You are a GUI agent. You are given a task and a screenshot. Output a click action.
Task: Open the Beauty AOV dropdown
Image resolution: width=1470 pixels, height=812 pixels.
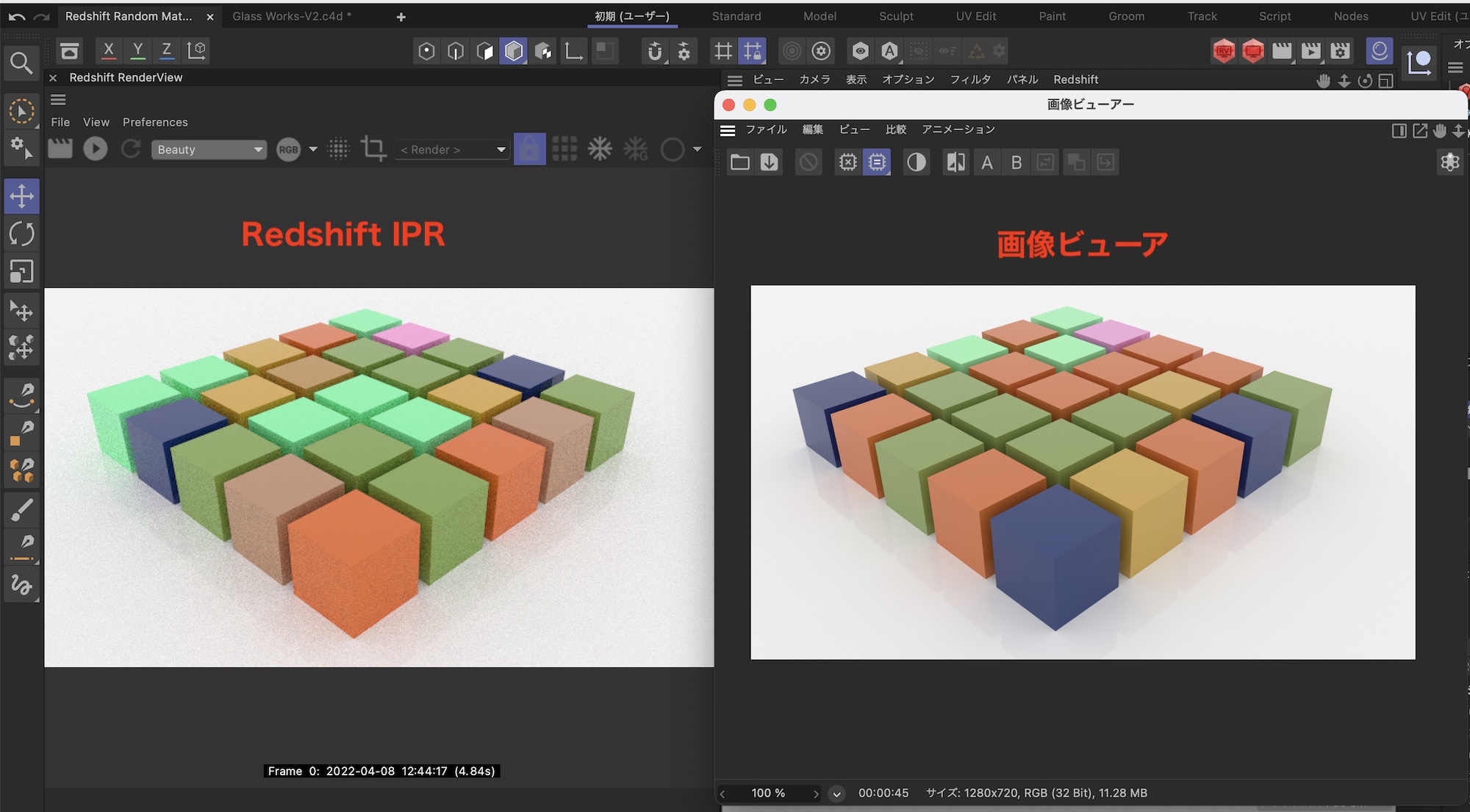tap(209, 149)
